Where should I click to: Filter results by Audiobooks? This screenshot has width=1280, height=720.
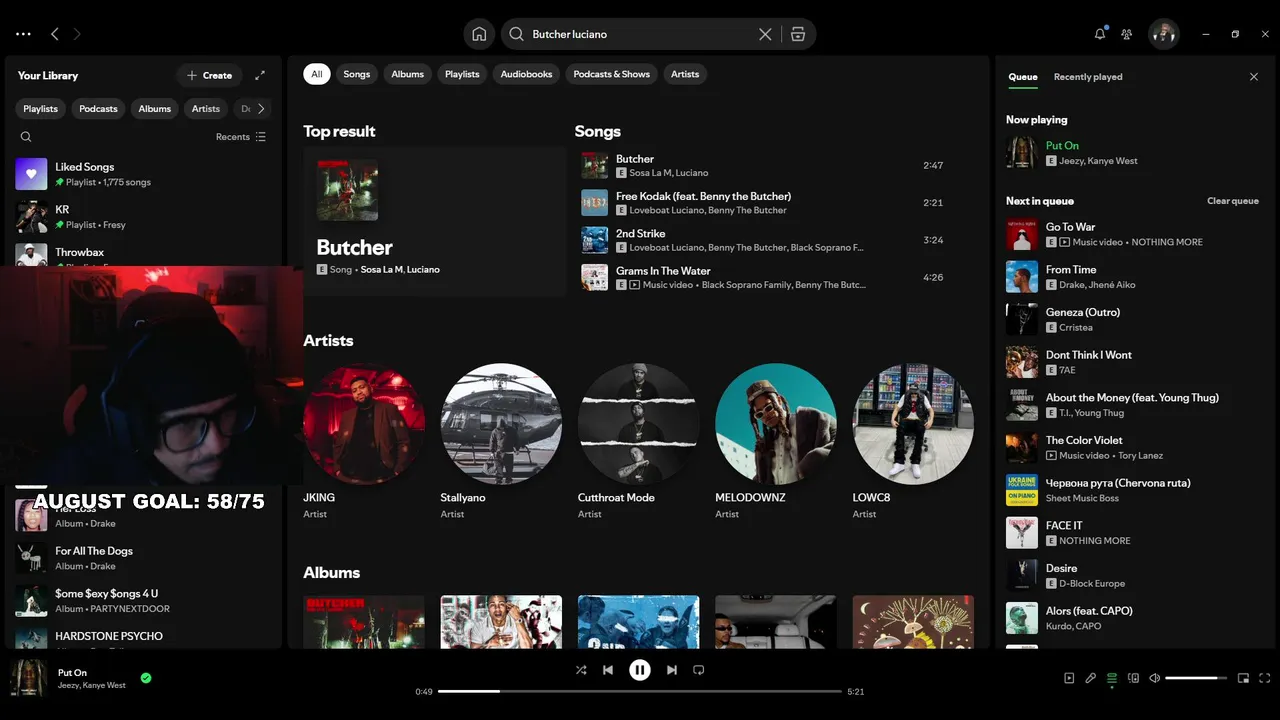(x=526, y=74)
